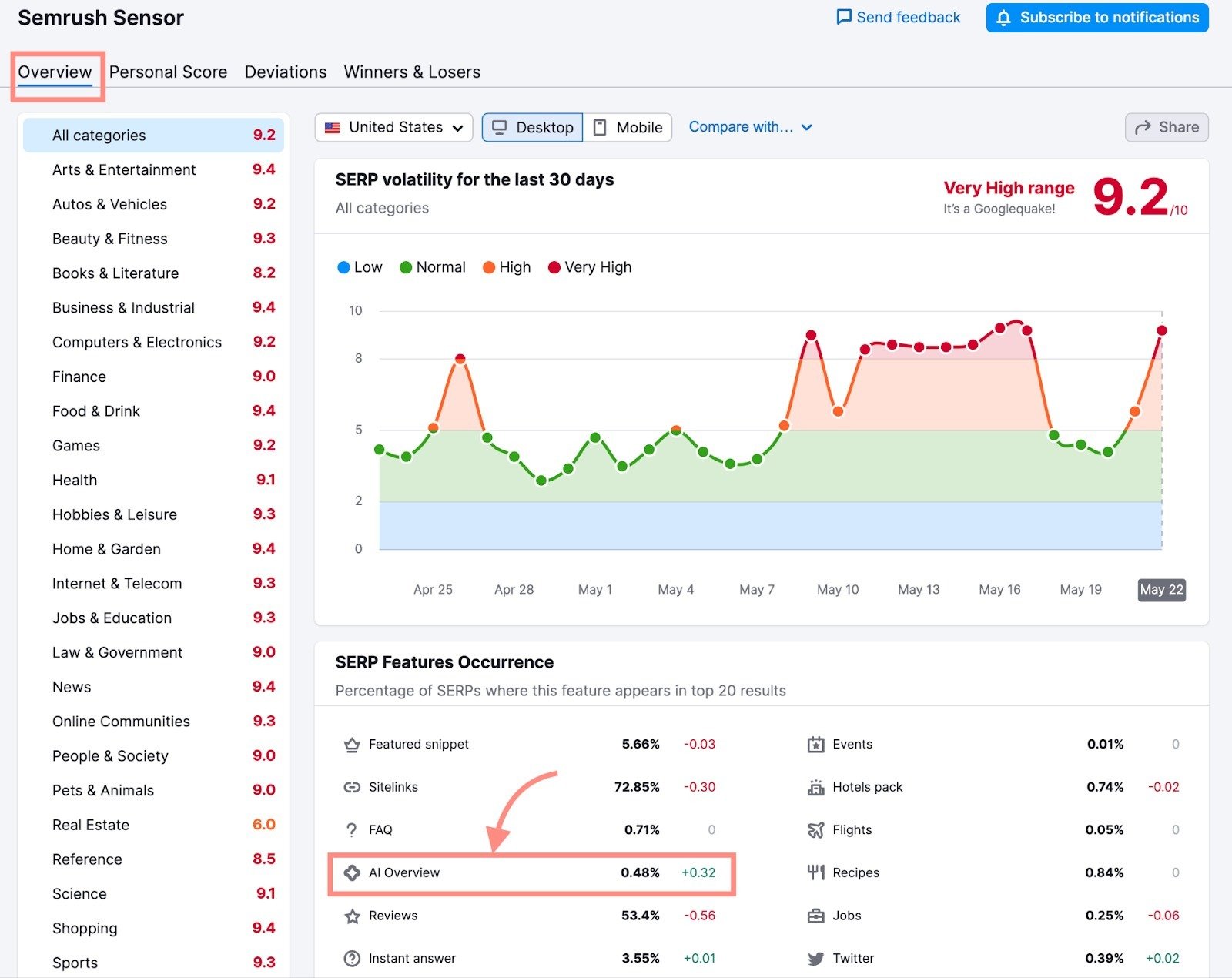Click the Featured snippet crown icon
Viewport: 1232px width, 978px height.
(351, 744)
